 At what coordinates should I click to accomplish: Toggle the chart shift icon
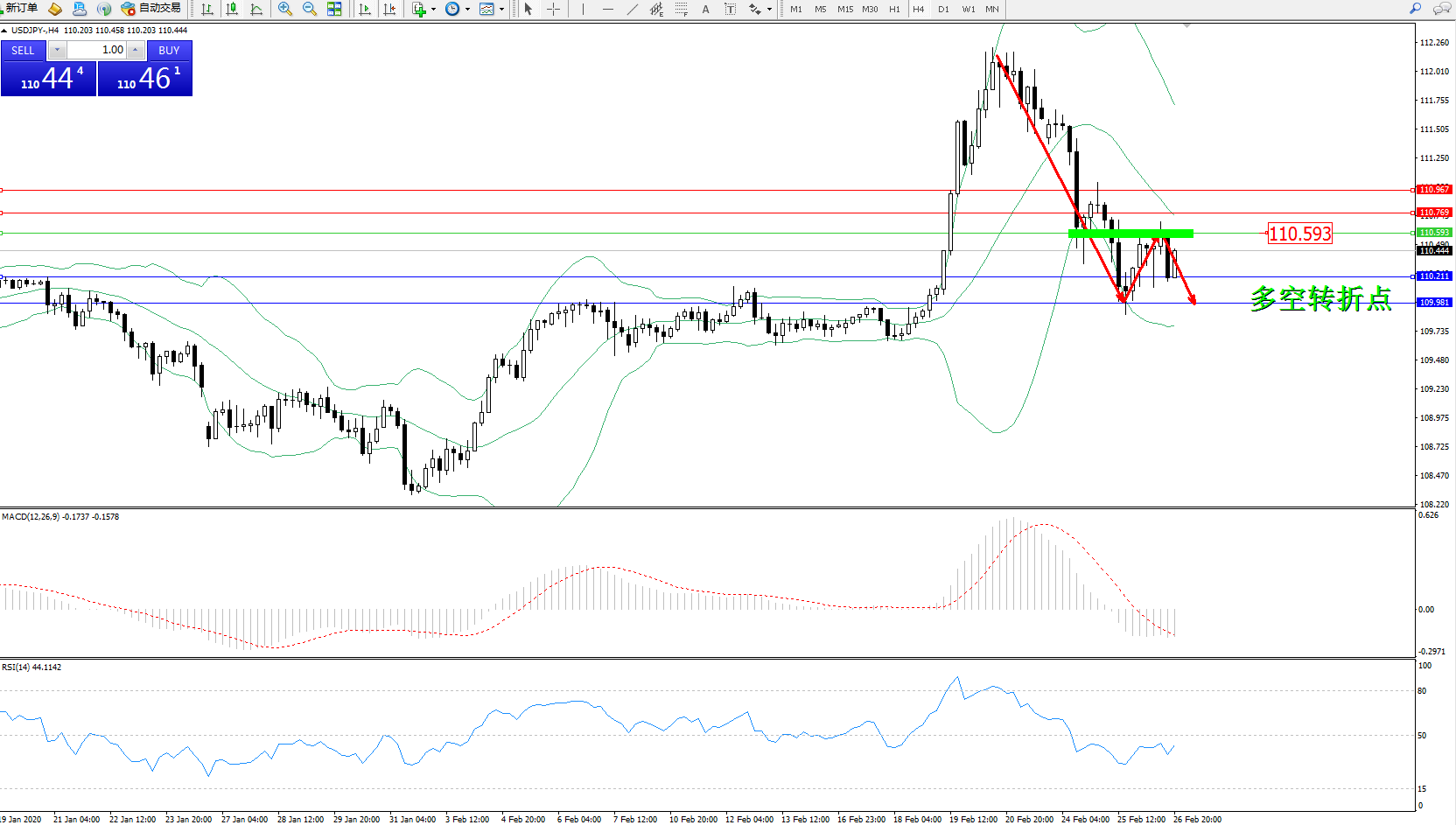point(389,9)
